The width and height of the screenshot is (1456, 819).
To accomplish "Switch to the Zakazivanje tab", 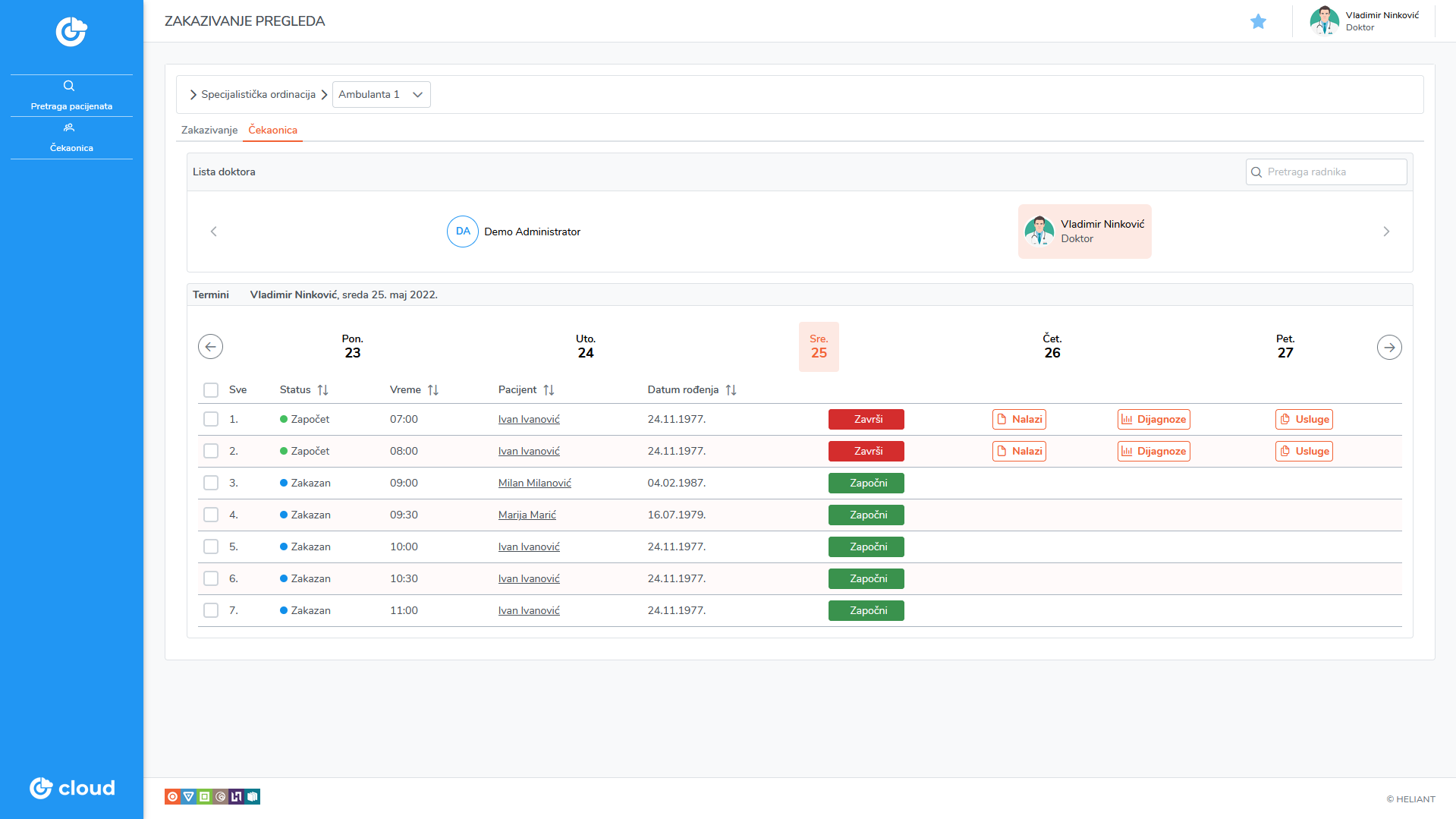I will point(209,130).
